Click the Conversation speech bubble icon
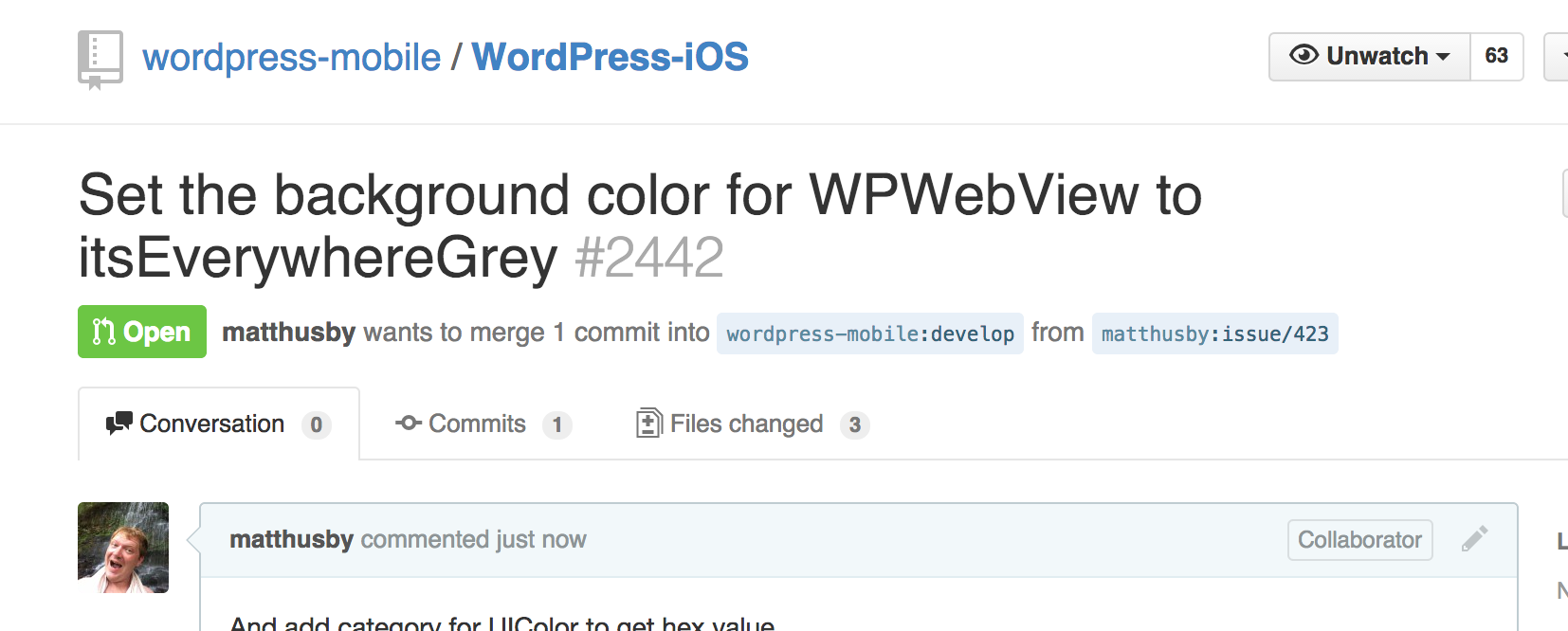The width and height of the screenshot is (1568, 631). pyautogui.click(x=119, y=424)
